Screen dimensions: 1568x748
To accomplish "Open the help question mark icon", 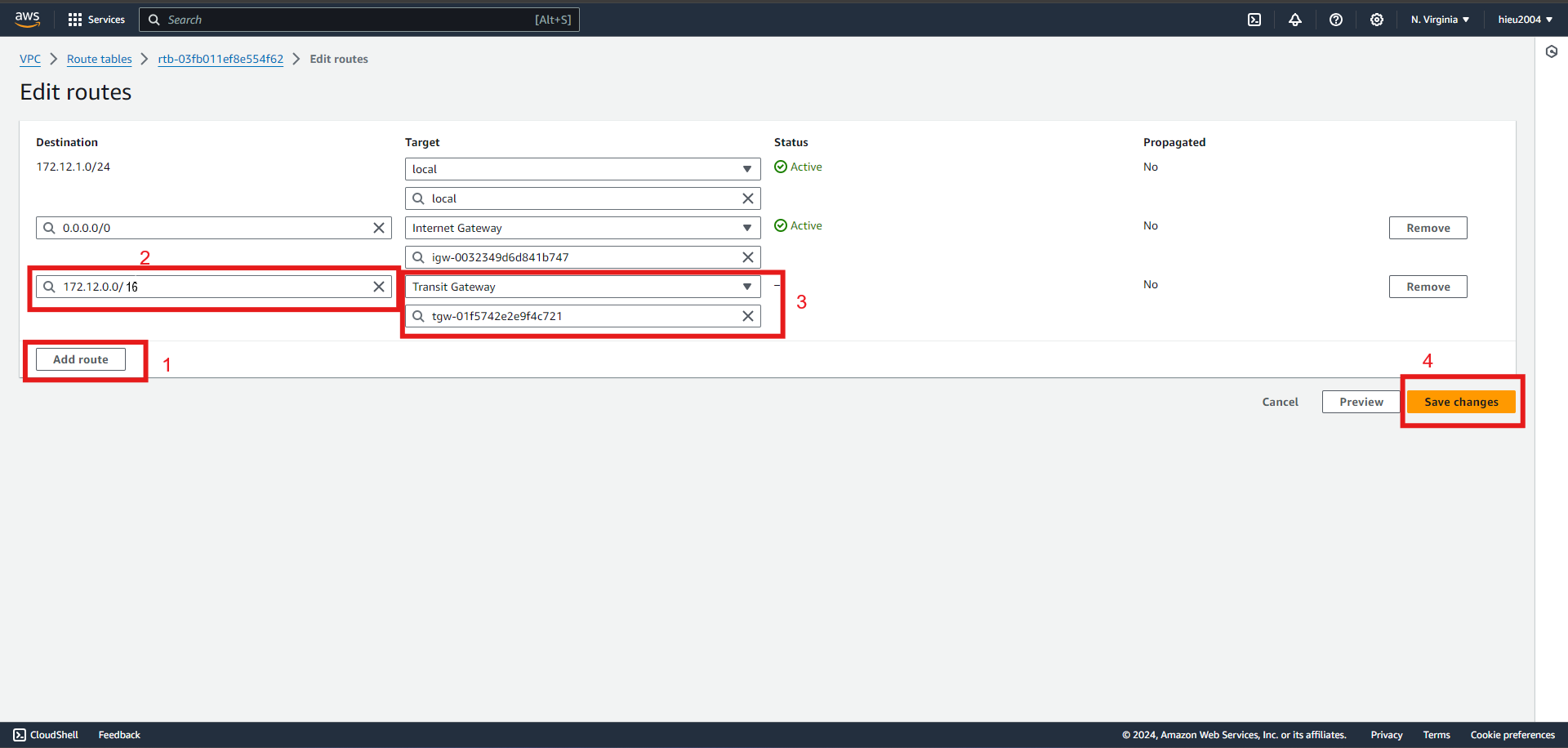I will click(x=1336, y=20).
